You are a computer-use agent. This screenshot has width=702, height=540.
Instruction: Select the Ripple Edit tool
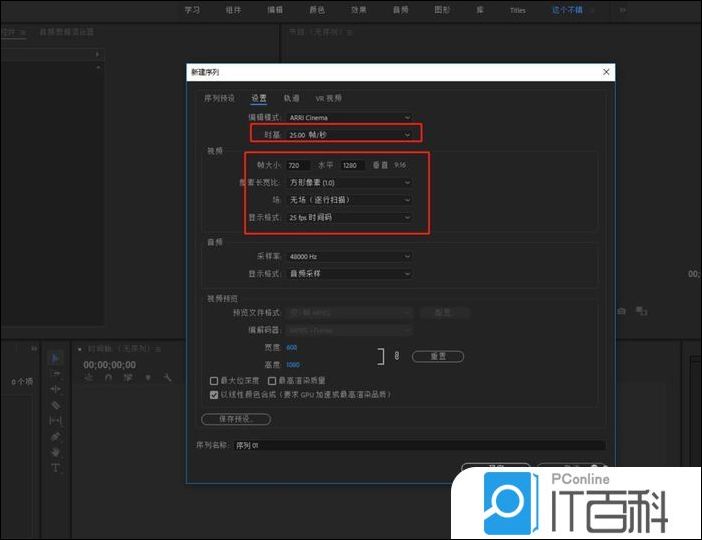click(56, 389)
